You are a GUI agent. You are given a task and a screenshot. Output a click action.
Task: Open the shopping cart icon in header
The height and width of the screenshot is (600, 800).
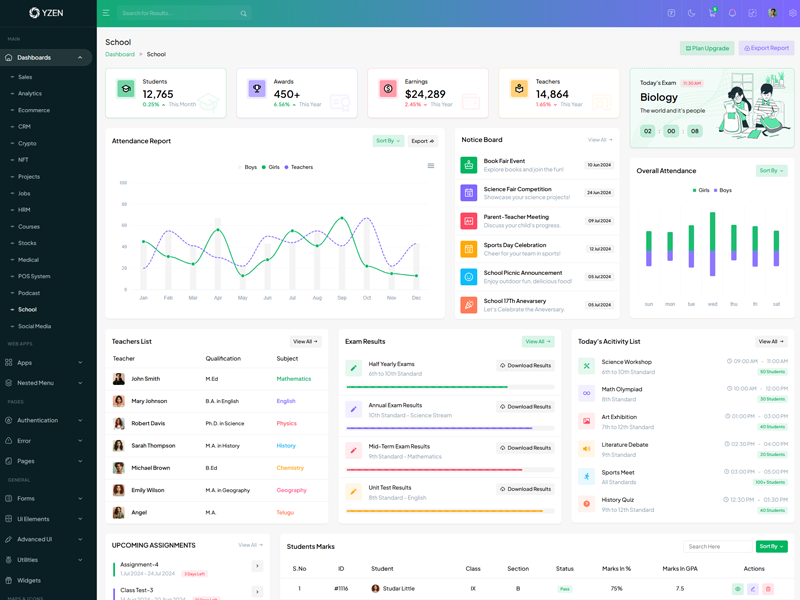[712, 13]
